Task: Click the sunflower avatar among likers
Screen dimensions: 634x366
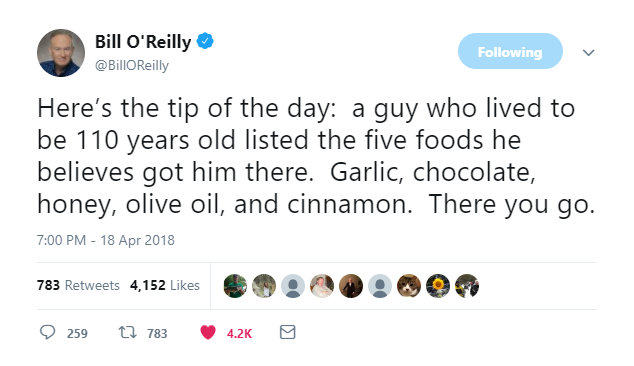Action: coord(438,286)
